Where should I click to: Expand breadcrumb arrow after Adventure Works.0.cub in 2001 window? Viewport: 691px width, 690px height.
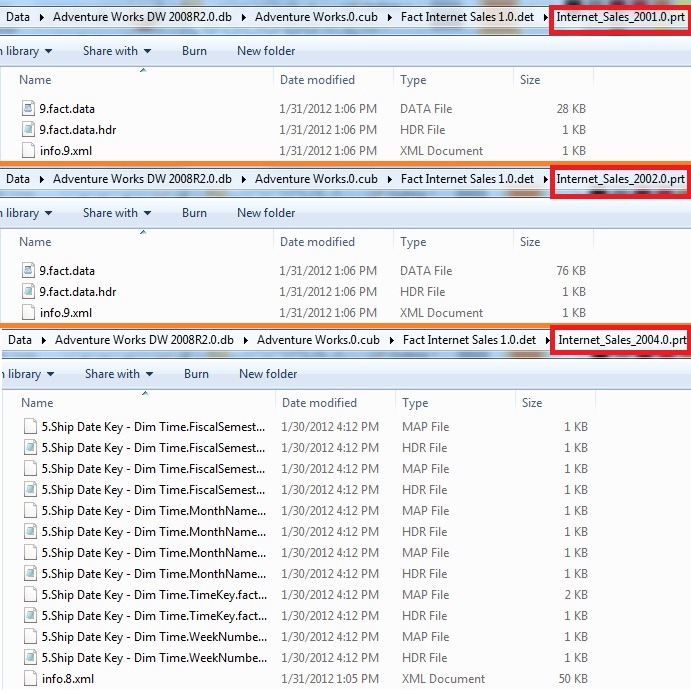point(390,18)
